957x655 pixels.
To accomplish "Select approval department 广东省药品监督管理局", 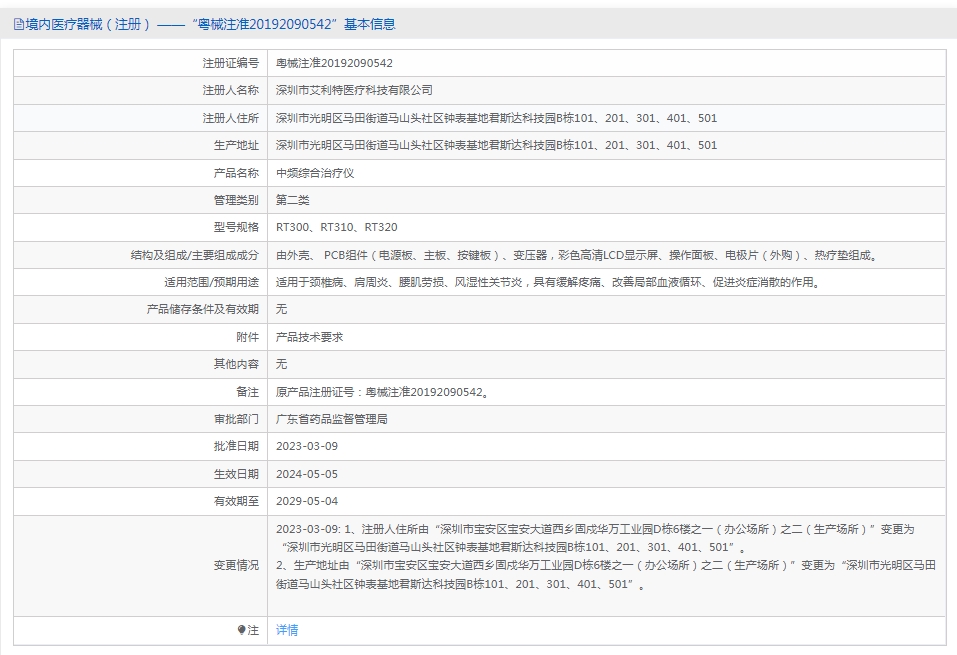I will point(331,419).
